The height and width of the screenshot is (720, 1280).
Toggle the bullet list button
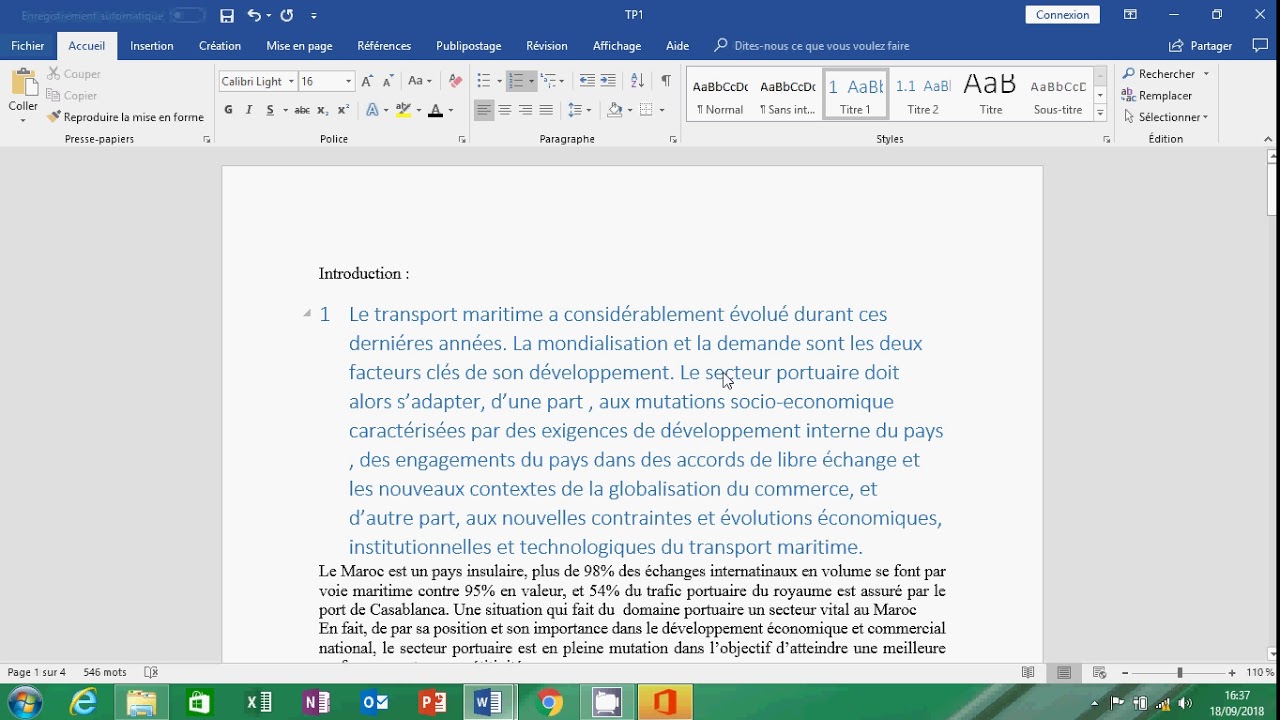484,81
